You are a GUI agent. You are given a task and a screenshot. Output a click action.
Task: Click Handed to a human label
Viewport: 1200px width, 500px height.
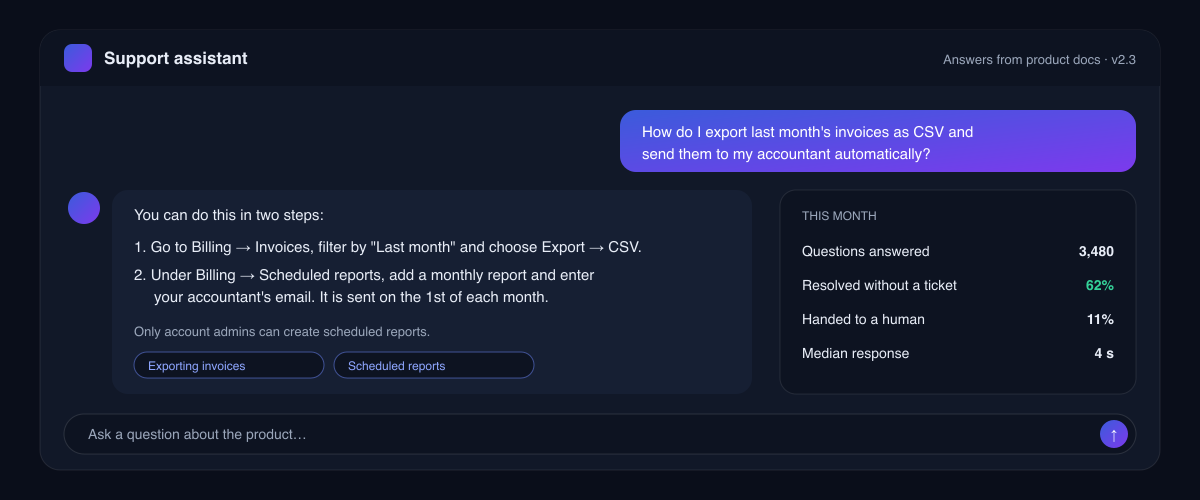863,320
